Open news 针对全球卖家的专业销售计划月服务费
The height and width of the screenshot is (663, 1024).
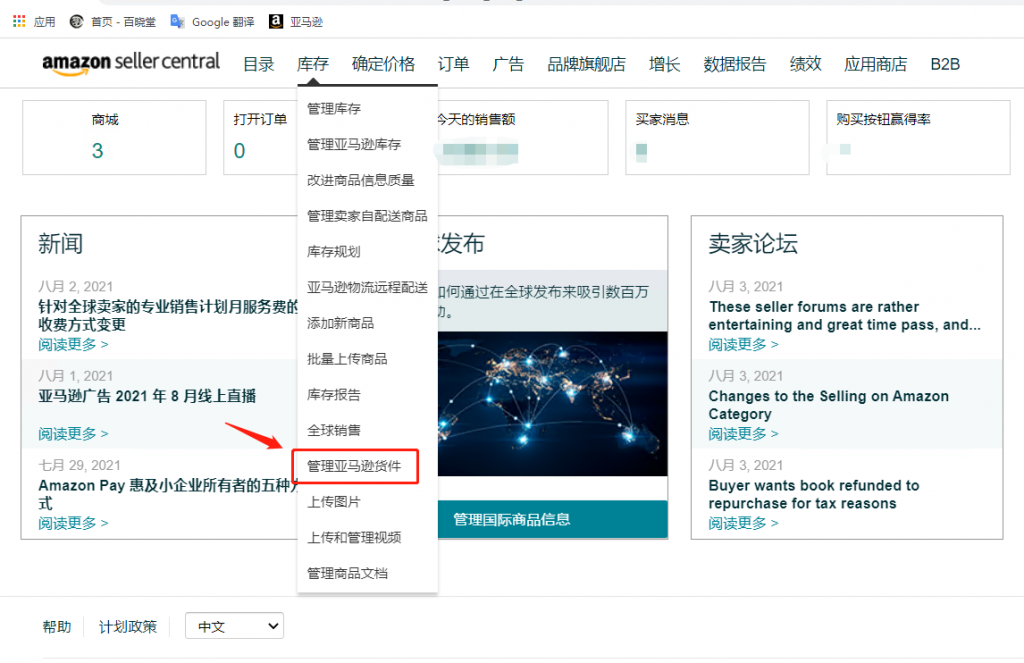(x=168, y=315)
